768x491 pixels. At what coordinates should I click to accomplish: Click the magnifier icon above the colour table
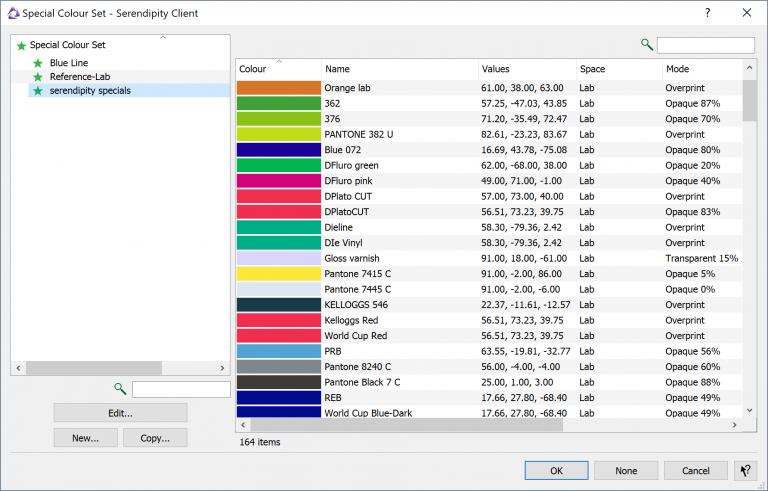click(647, 45)
